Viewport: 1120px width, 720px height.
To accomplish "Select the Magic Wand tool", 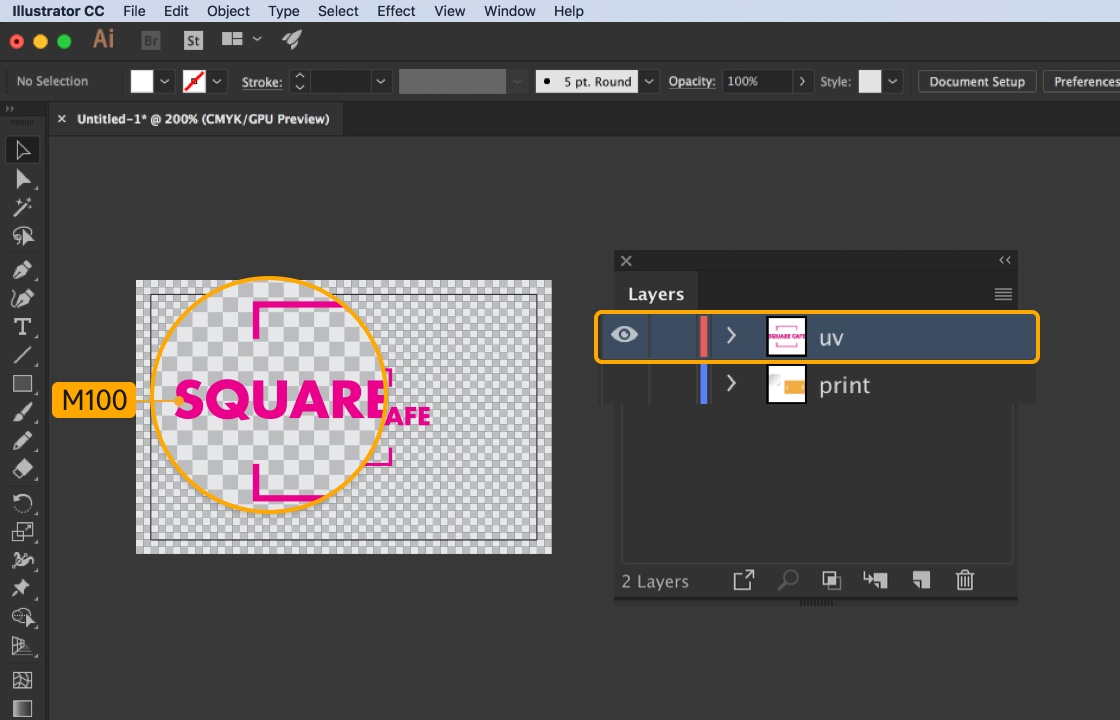I will coord(22,207).
